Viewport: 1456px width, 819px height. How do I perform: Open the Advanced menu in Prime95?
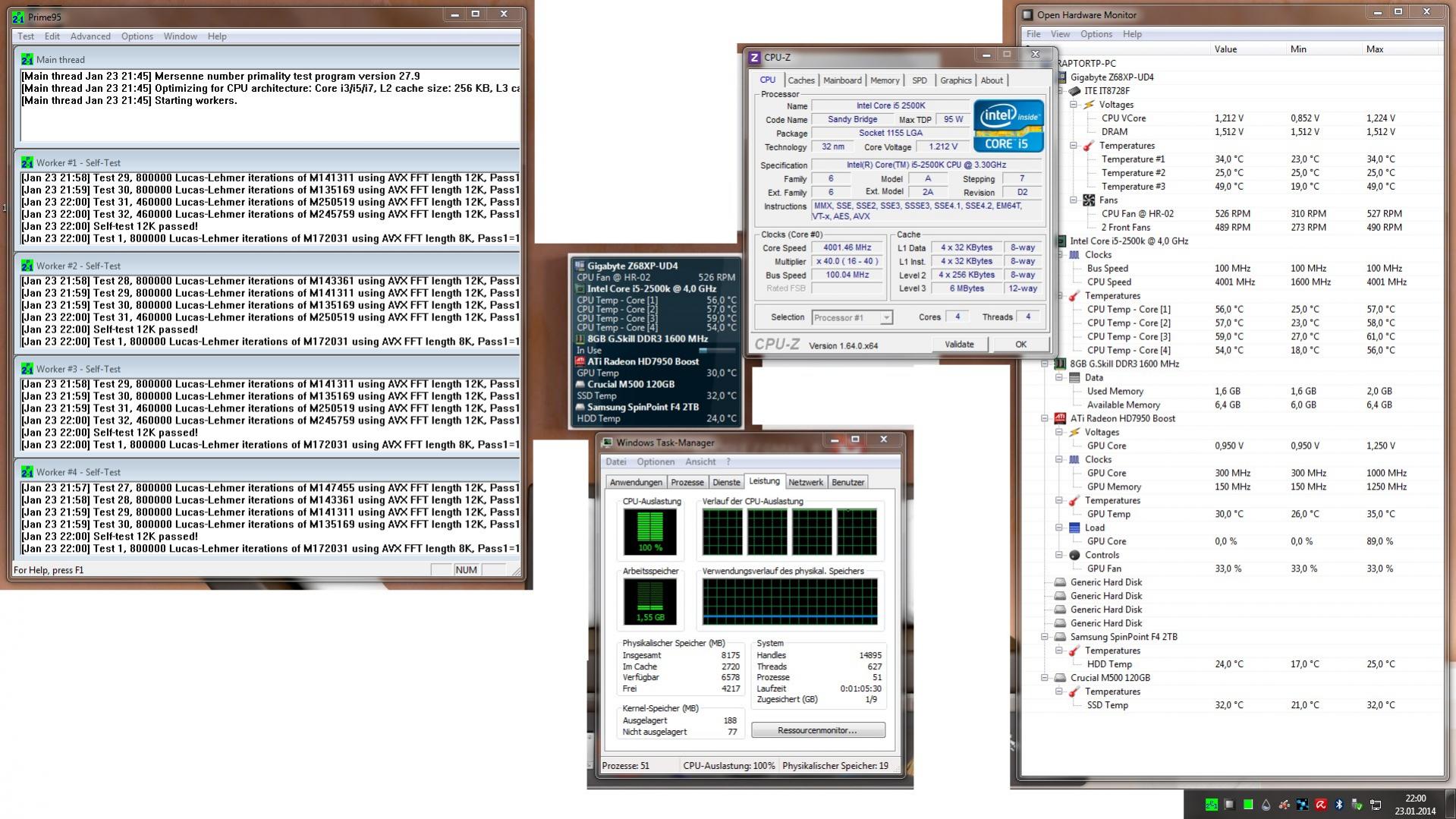pos(90,36)
